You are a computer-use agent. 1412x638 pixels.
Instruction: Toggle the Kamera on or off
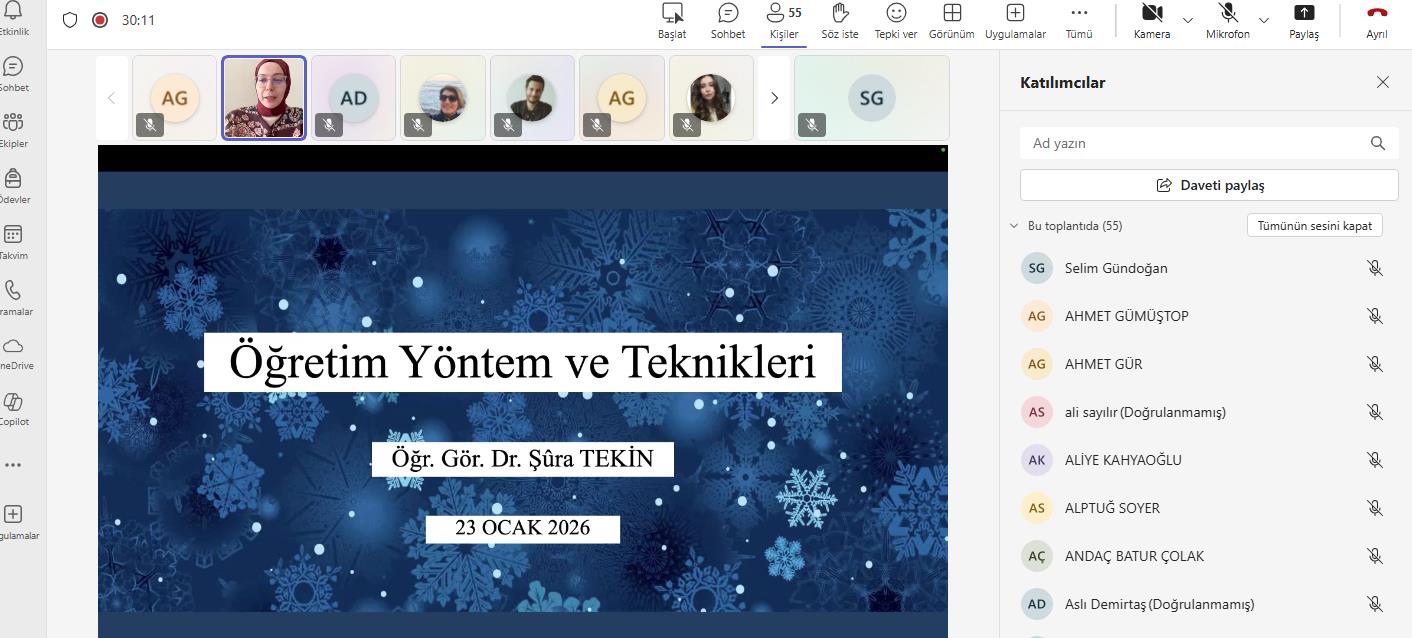coord(1152,14)
